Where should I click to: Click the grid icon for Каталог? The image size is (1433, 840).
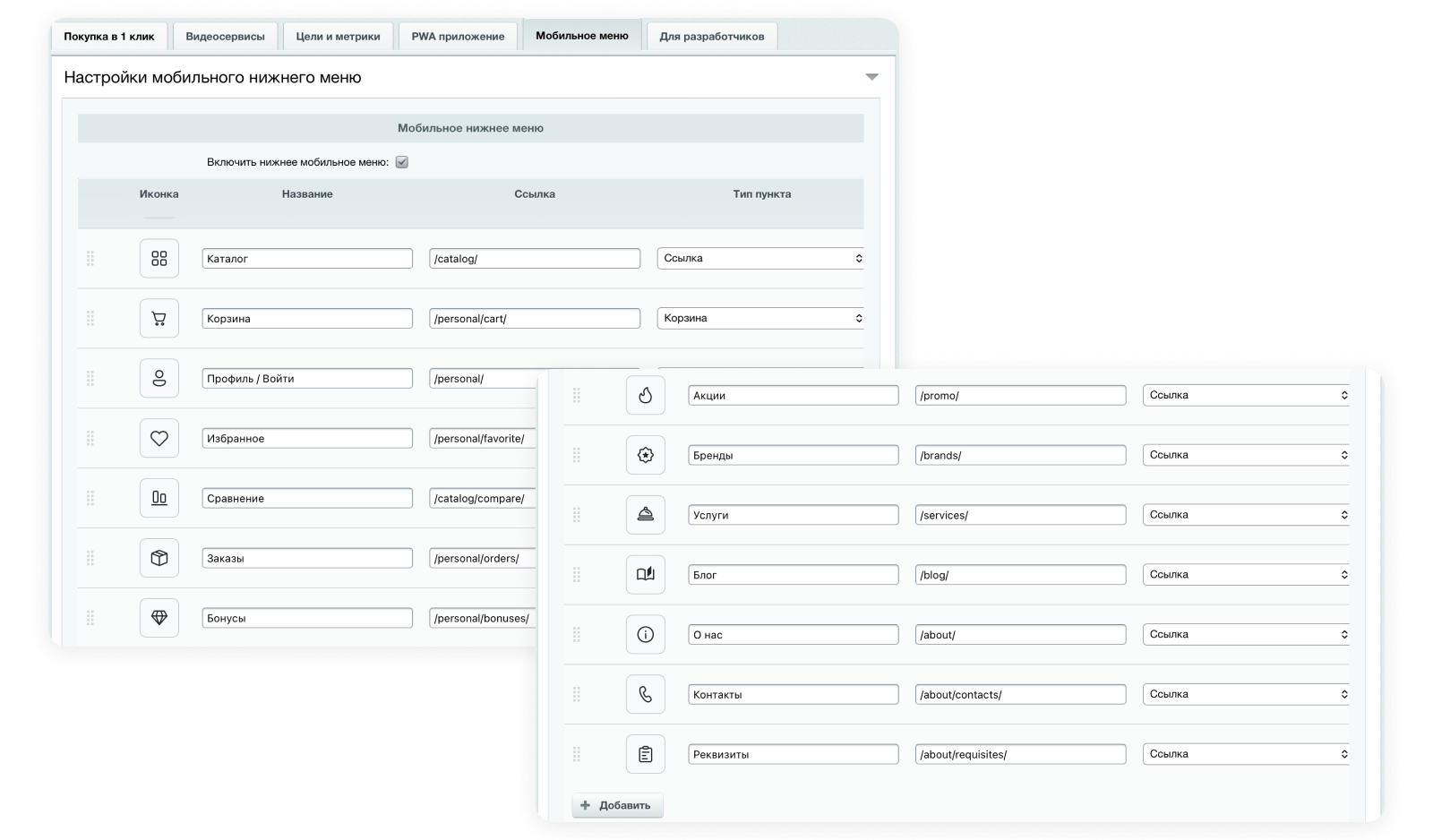coord(159,258)
